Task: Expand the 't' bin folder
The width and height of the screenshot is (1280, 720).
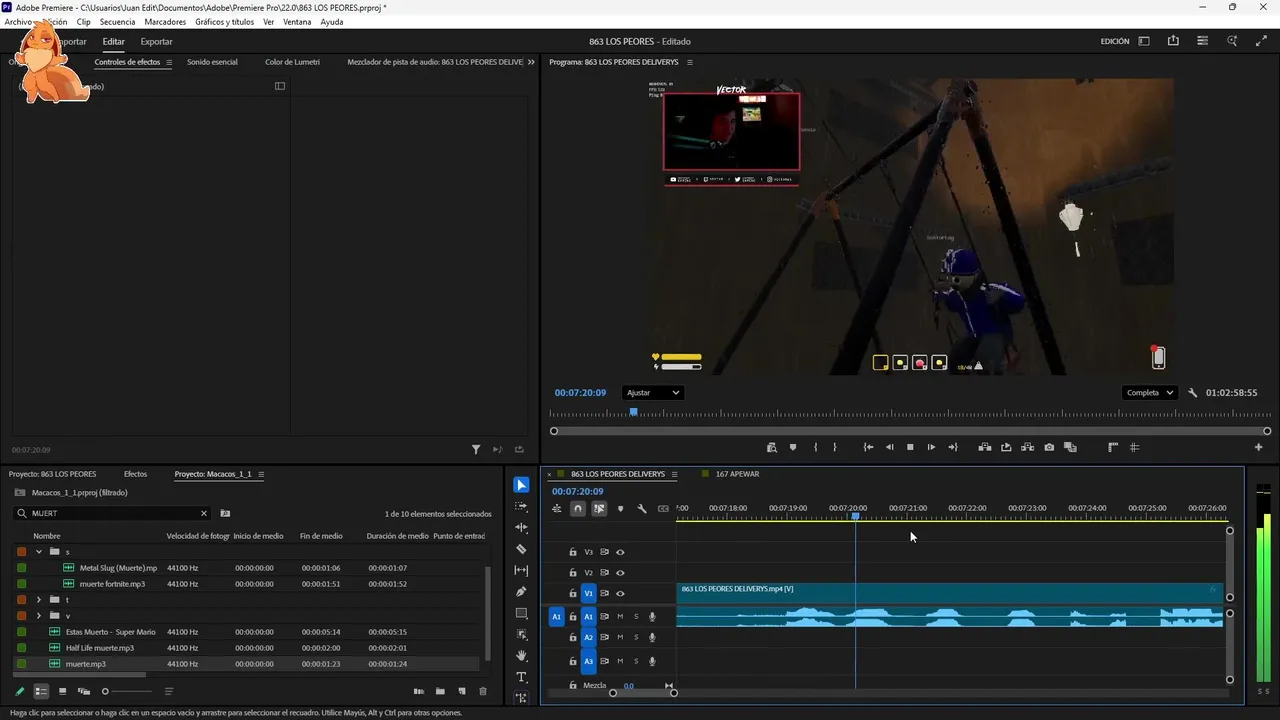Action: 39,599
